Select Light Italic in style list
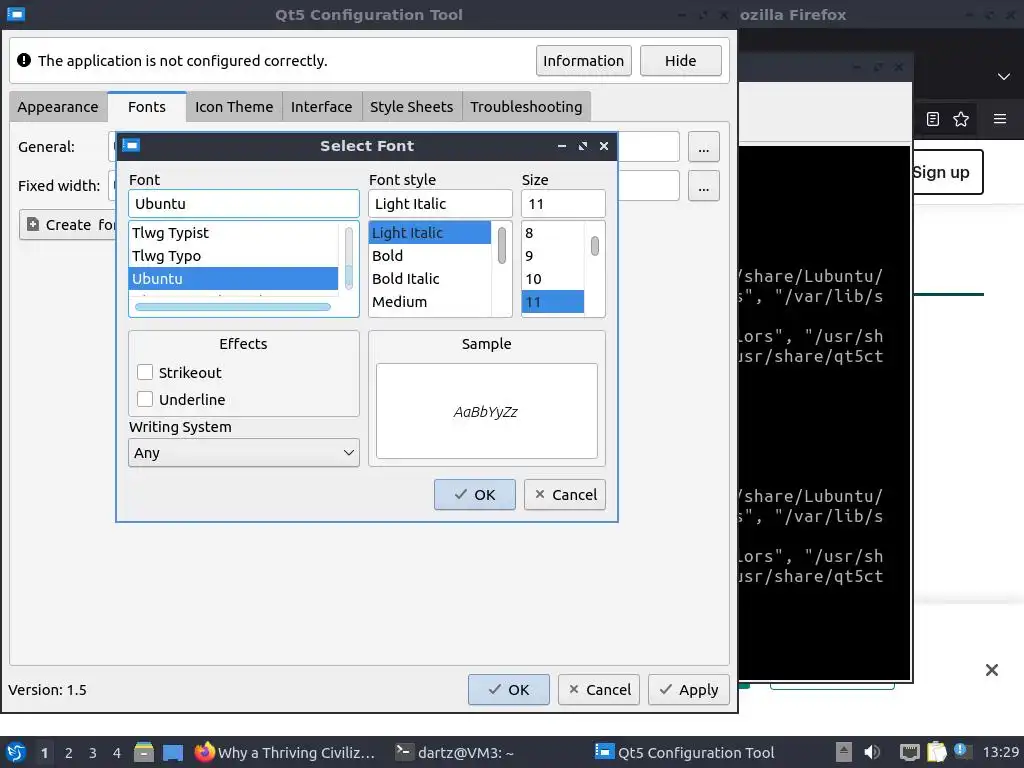 [430, 232]
